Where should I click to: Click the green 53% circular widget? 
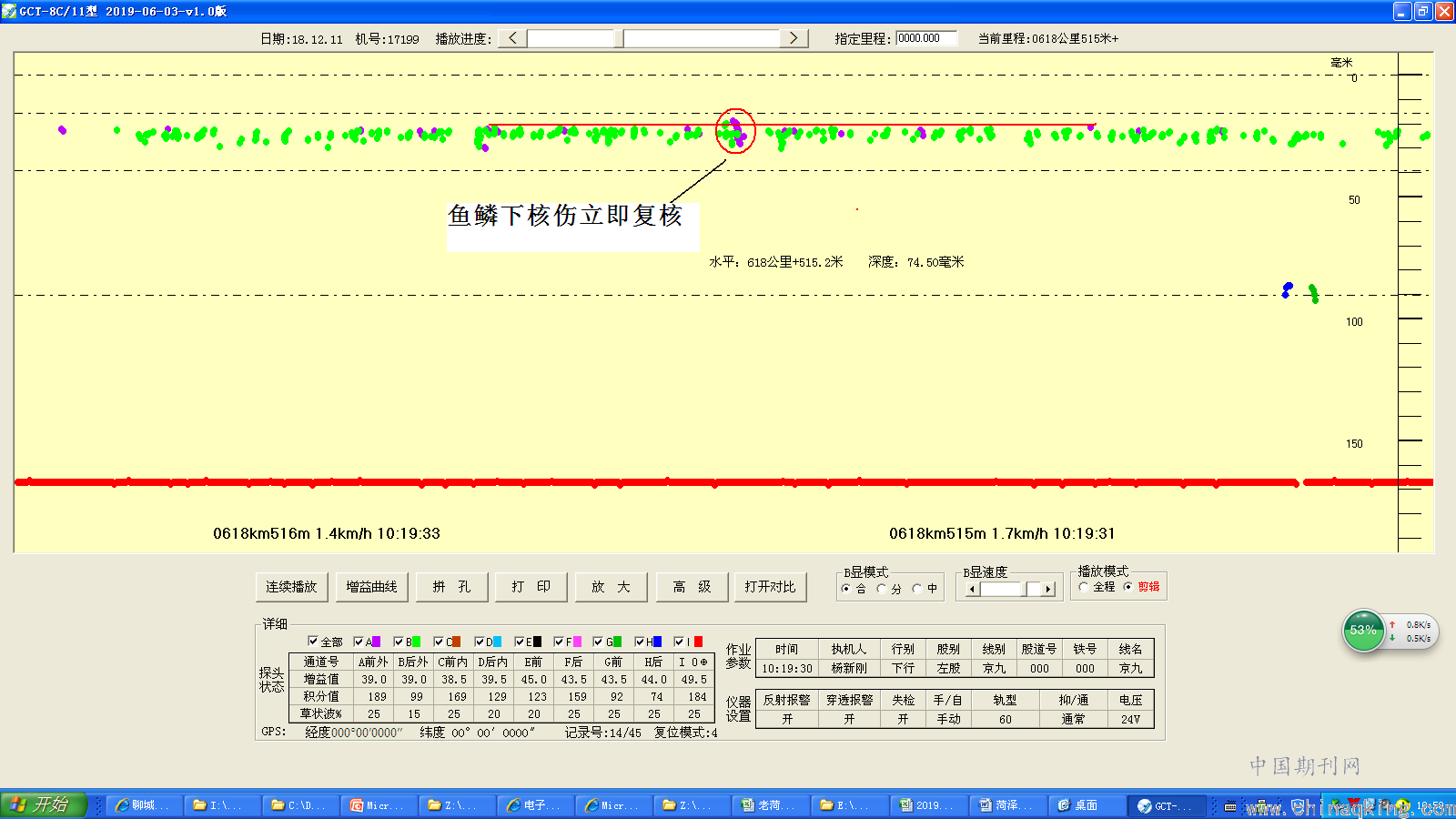1363,631
